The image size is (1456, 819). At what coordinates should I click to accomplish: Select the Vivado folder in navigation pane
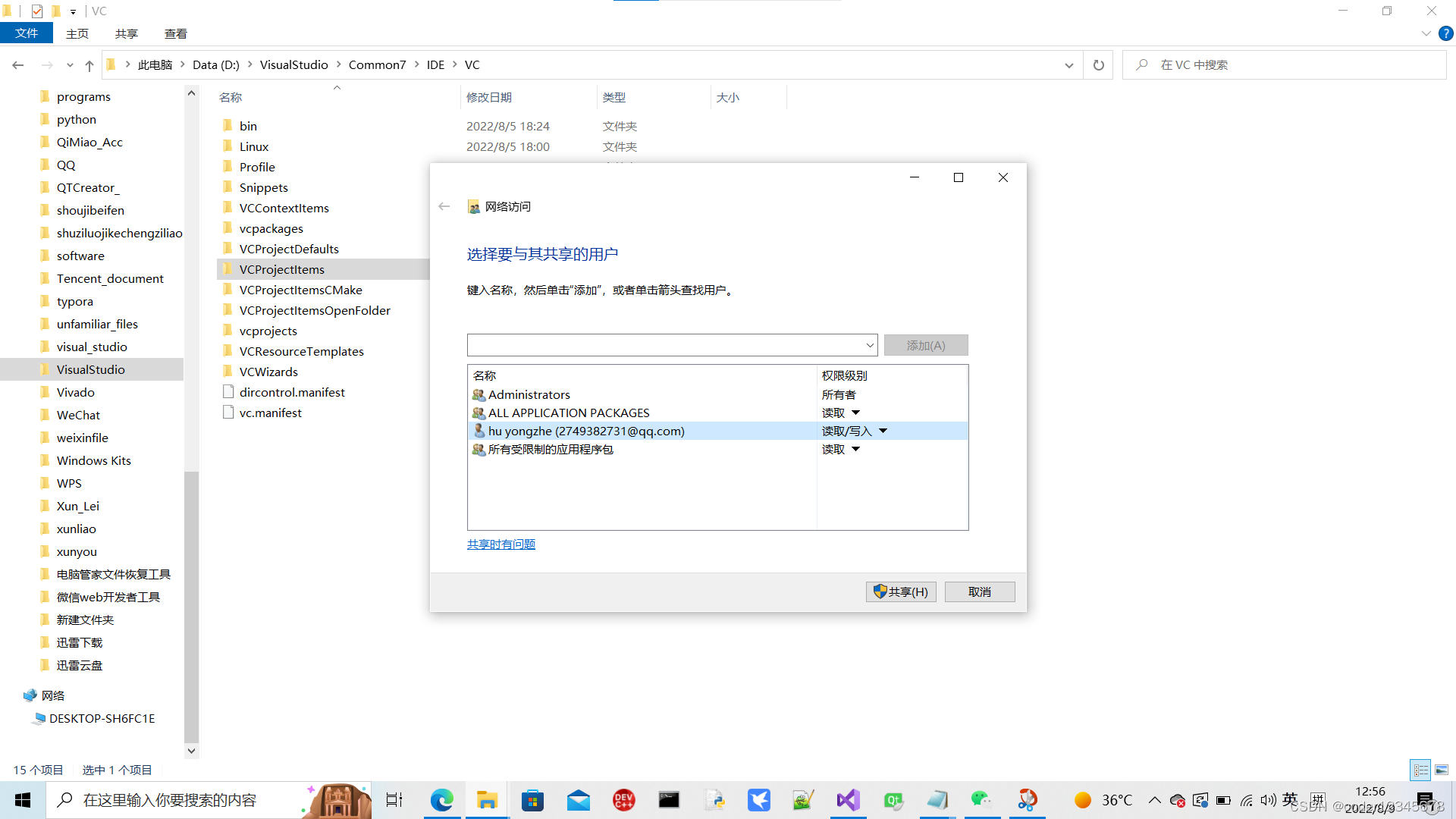click(x=75, y=392)
